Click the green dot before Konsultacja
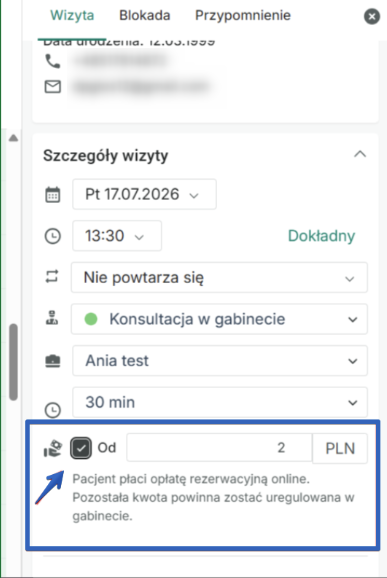 click(91, 319)
